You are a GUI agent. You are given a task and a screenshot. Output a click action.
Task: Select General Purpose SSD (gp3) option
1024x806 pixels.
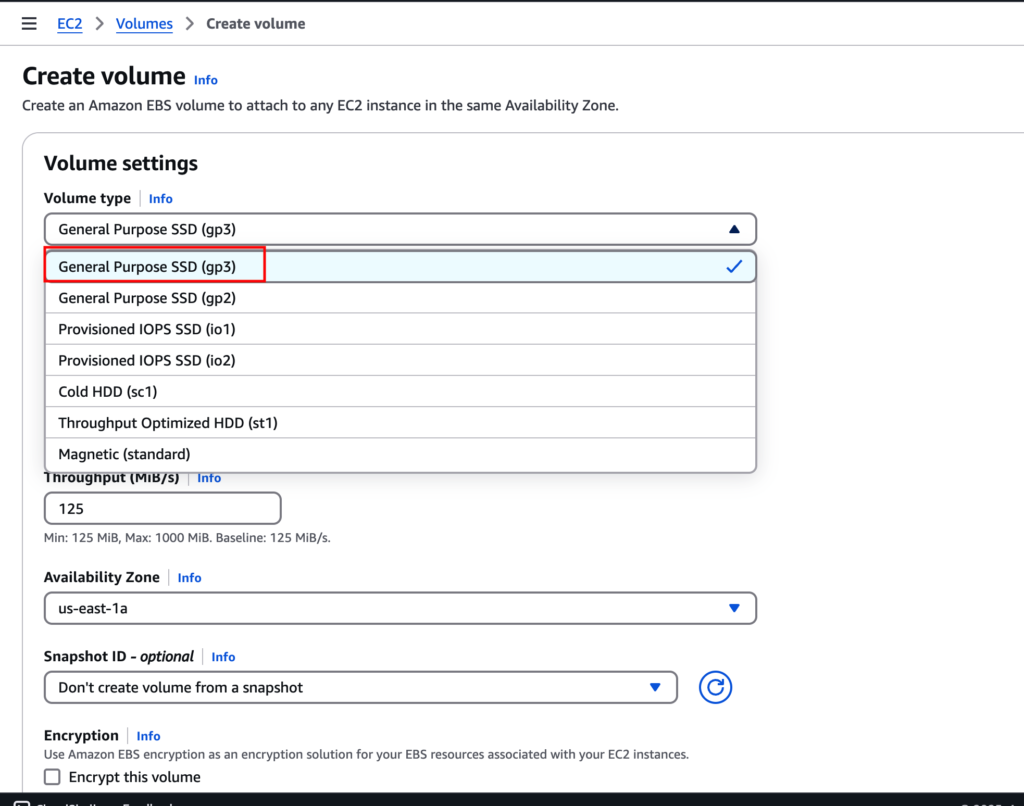400,266
